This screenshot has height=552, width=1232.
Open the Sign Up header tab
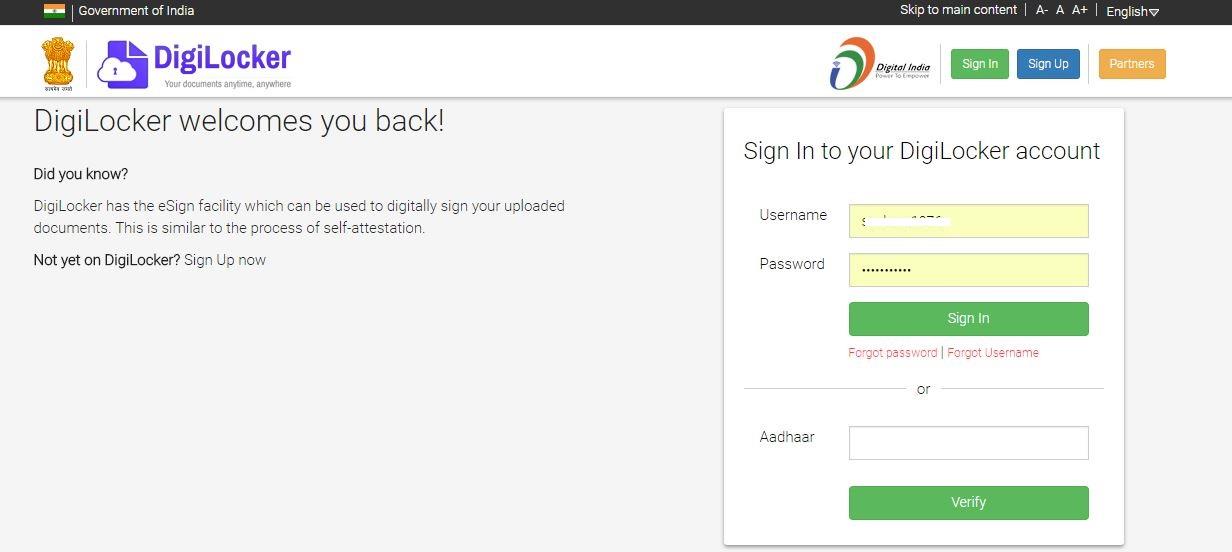pos(1048,64)
